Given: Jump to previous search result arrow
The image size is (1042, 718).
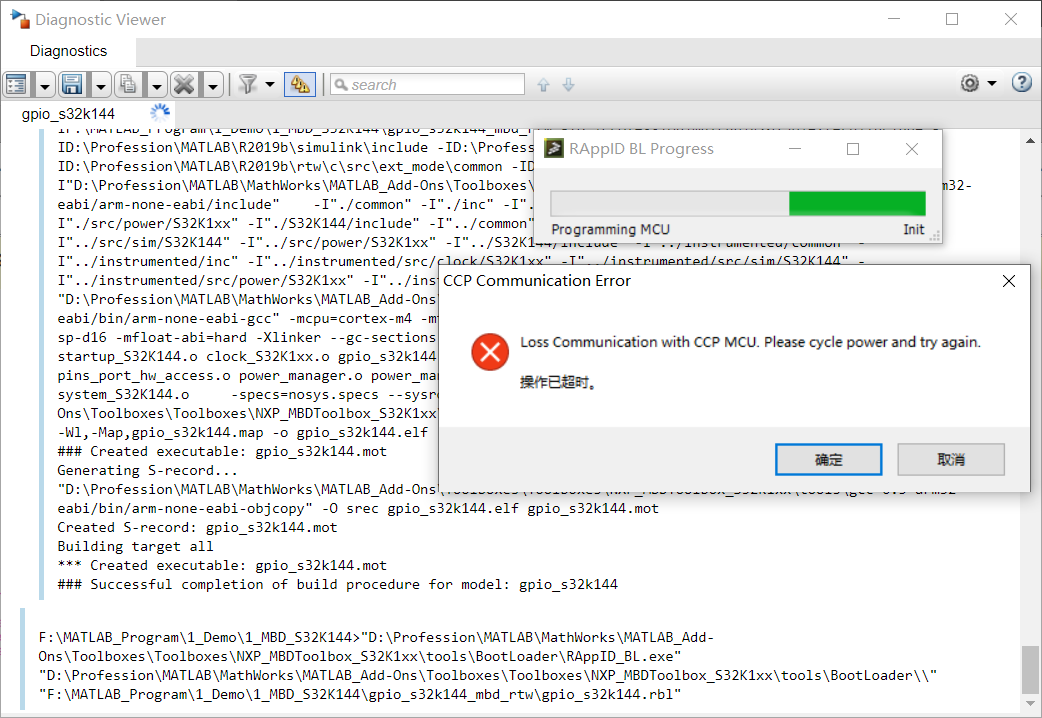Looking at the screenshot, I should click(x=543, y=84).
